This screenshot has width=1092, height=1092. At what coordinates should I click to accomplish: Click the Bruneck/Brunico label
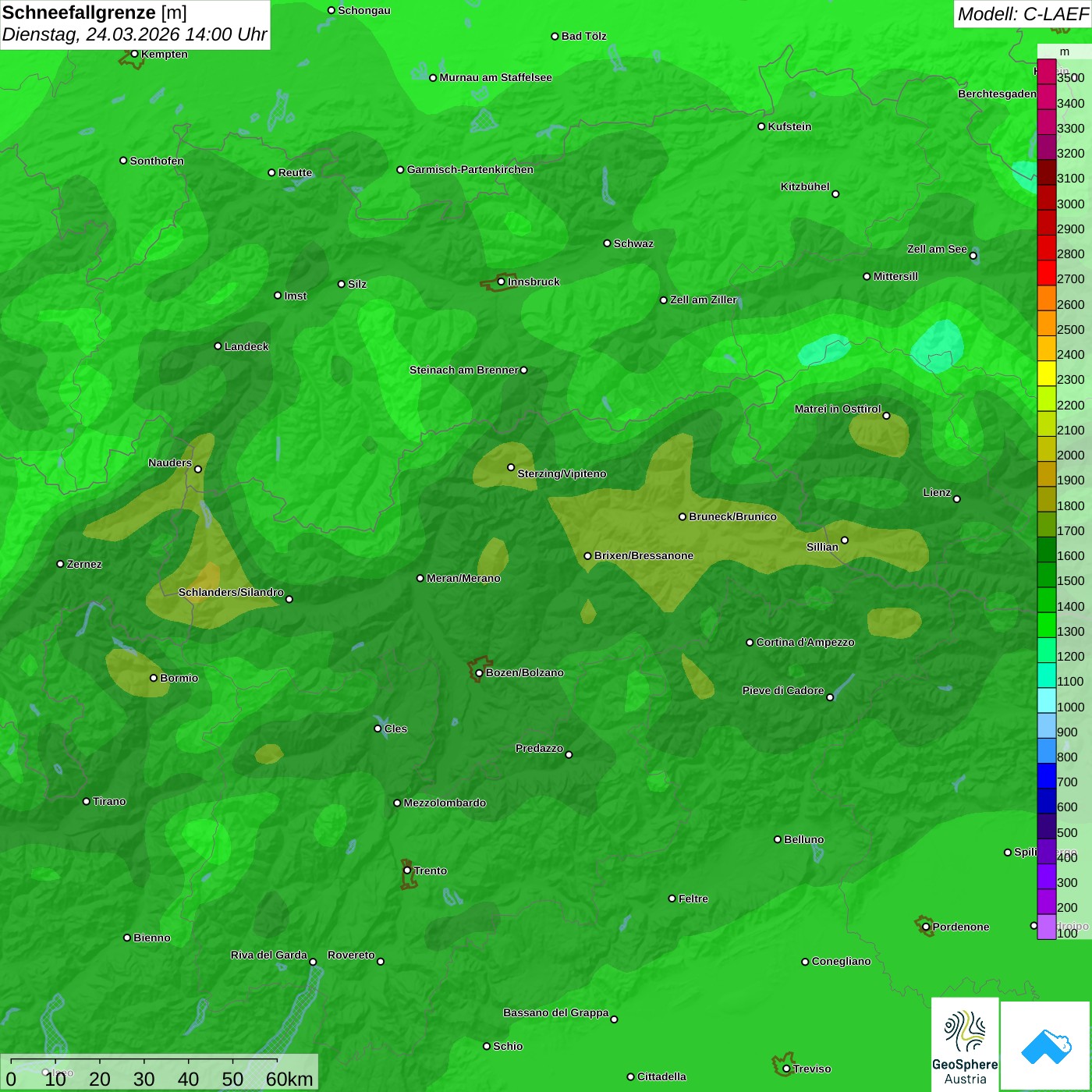(x=733, y=516)
